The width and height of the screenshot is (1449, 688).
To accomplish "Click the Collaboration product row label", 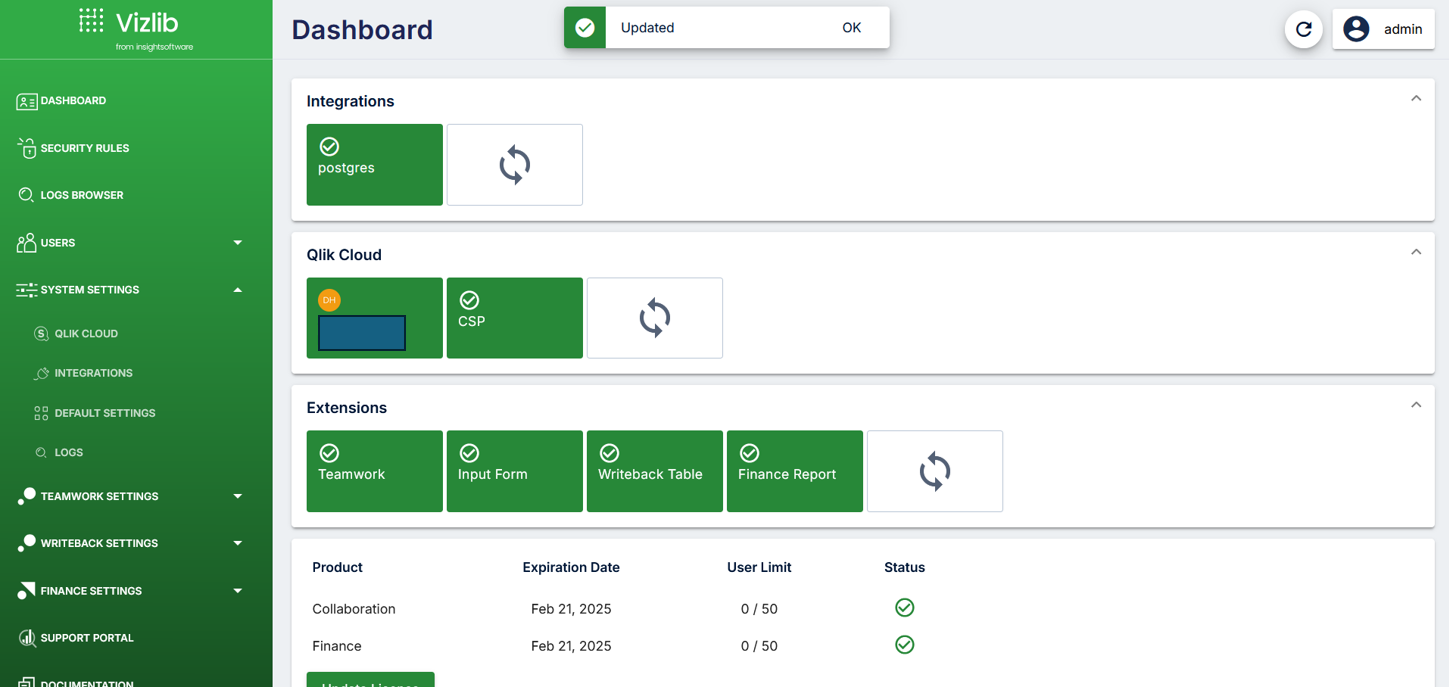I will tap(354, 609).
